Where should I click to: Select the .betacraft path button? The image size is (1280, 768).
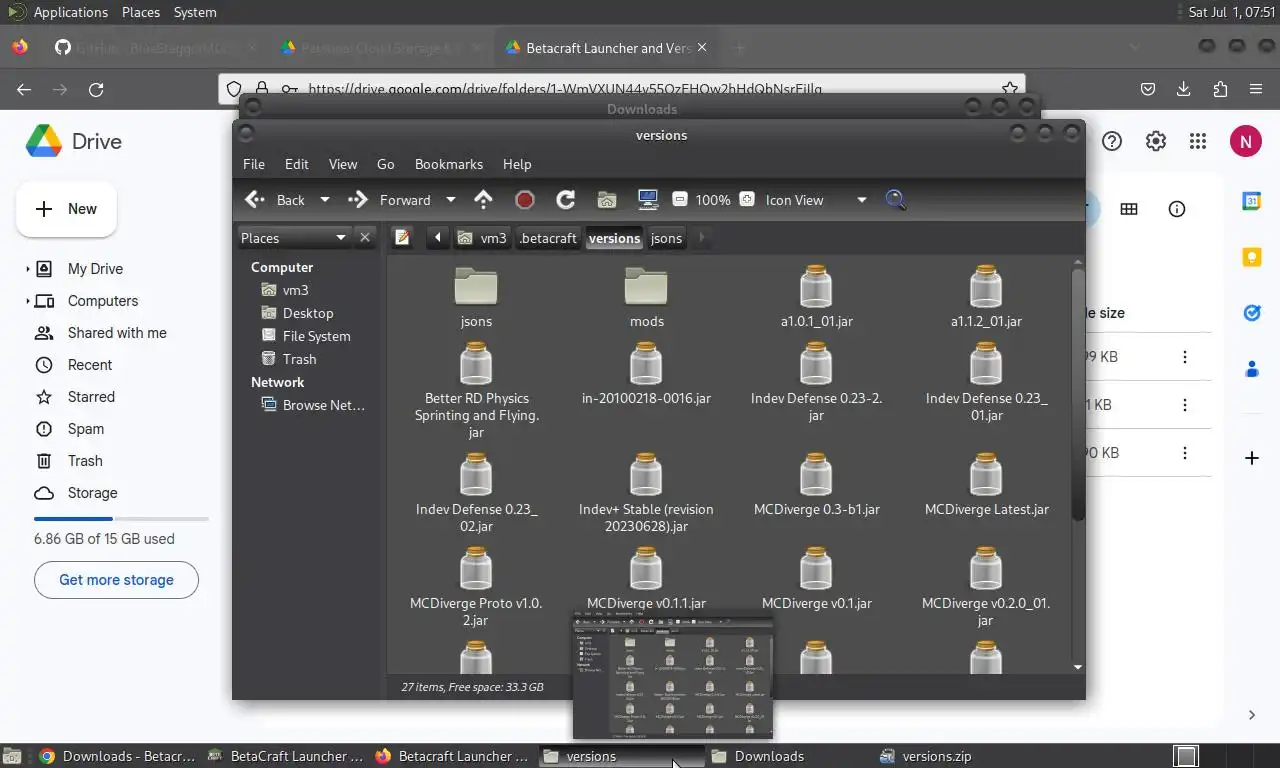click(x=548, y=238)
